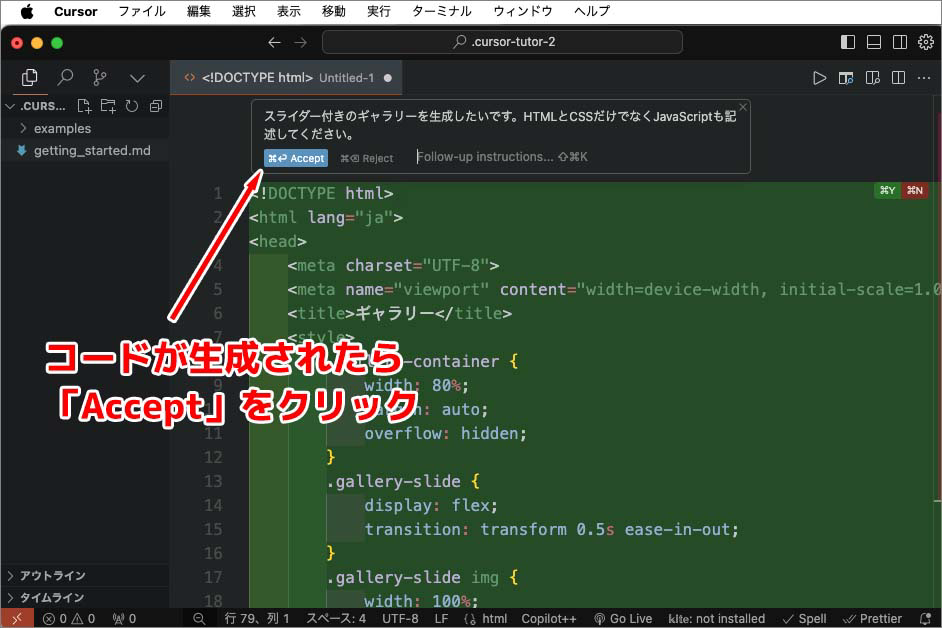Toggle the secondary sidebar on the right
This screenshot has width=942, height=628.
point(899,42)
